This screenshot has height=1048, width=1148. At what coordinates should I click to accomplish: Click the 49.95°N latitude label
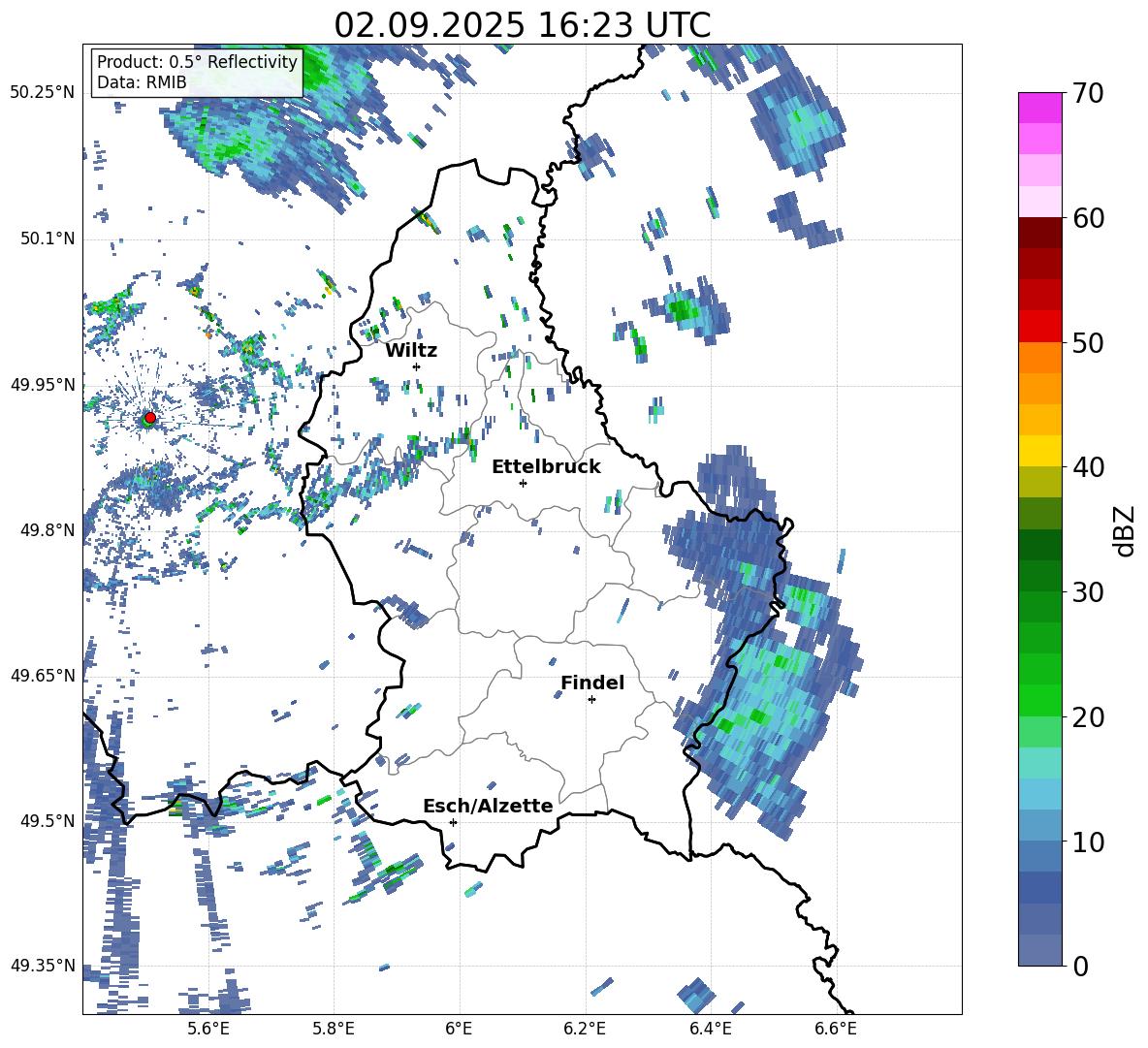[x=43, y=385]
